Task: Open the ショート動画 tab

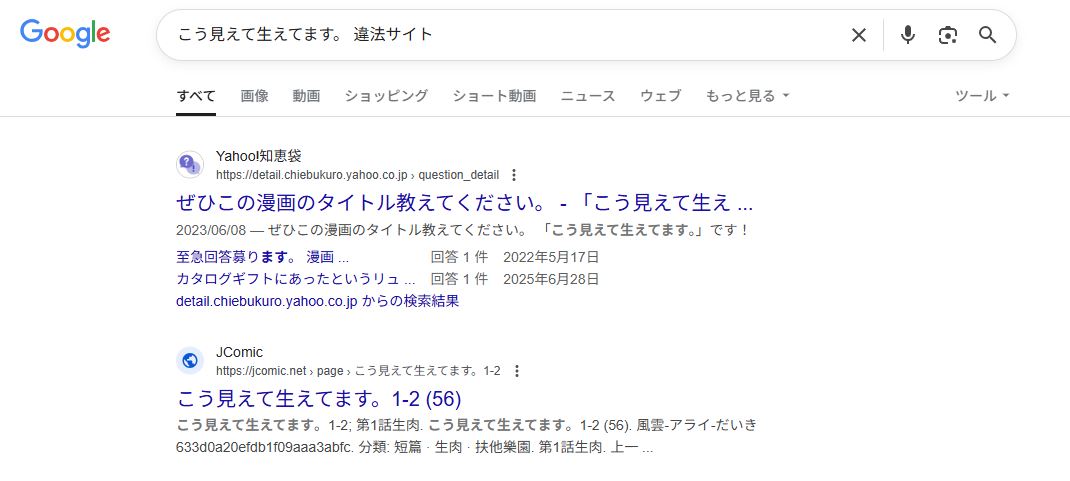Action: point(495,96)
